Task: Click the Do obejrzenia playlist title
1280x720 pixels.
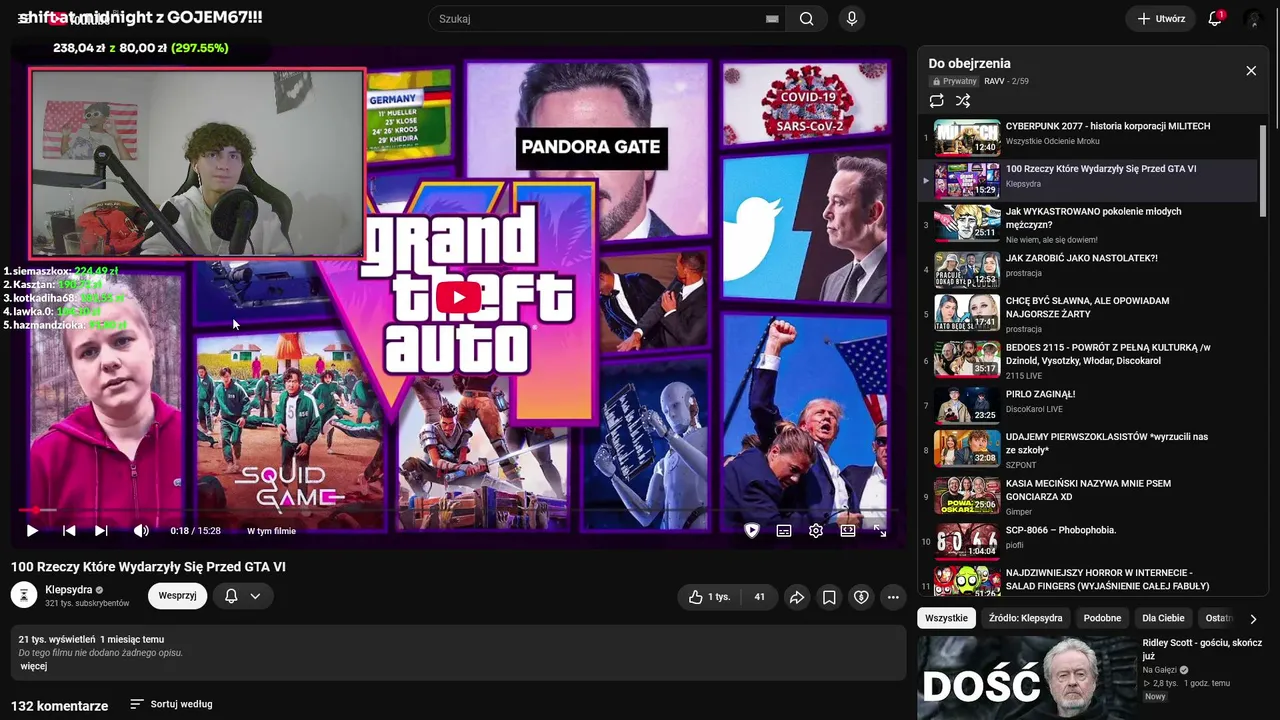Action: click(969, 64)
